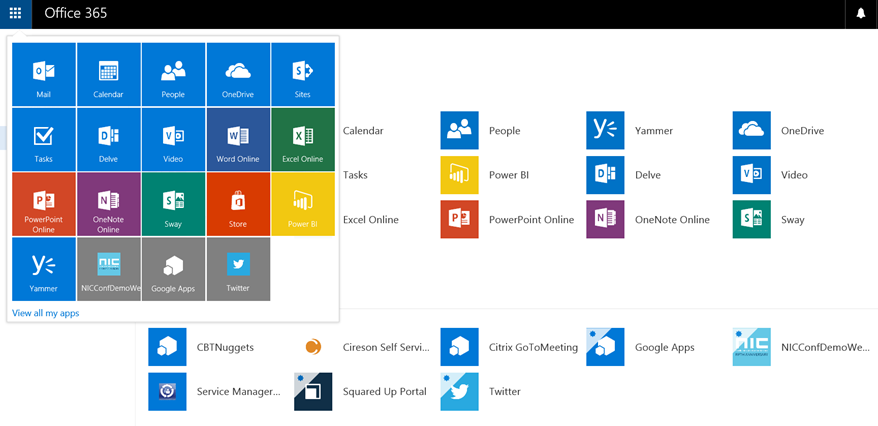The image size is (878, 426).
Task: Open OneNote Online icon in main list
Action: point(605,219)
